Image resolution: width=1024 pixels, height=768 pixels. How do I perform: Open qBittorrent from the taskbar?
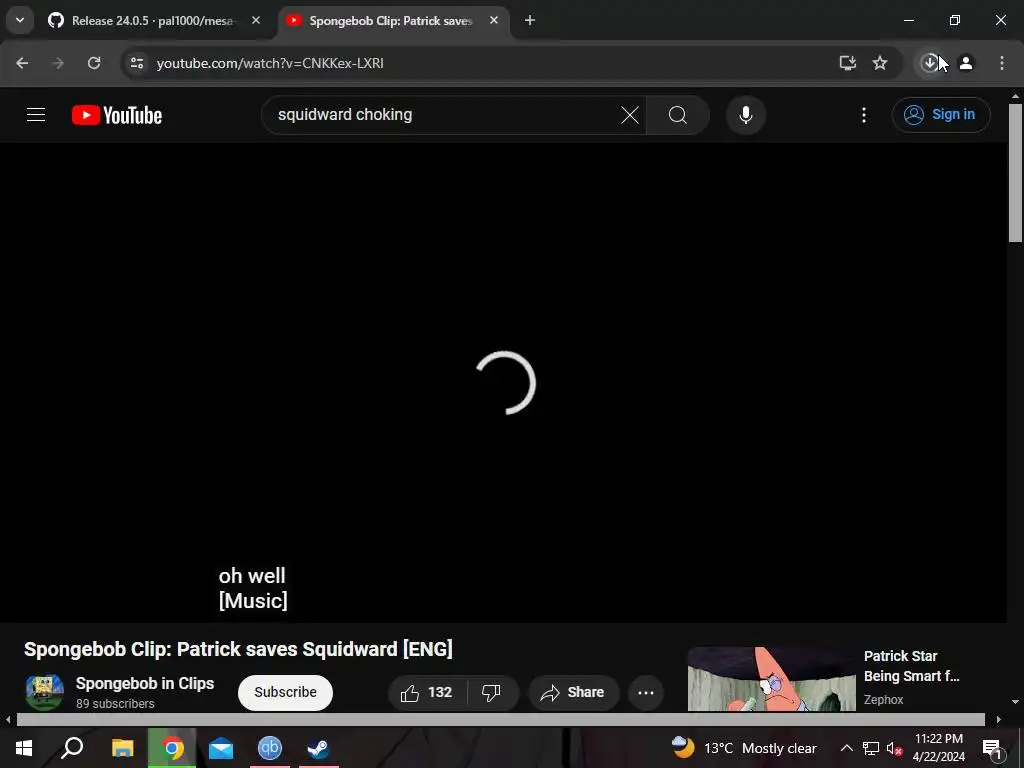[270, 748]
